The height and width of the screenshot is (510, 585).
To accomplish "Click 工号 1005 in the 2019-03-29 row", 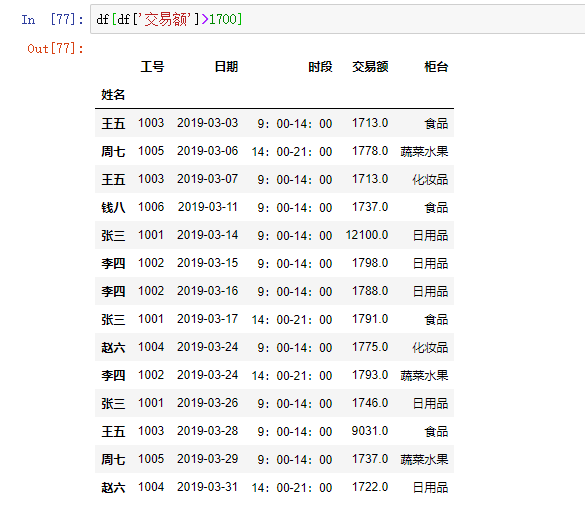I will click(x=151, y=459).
